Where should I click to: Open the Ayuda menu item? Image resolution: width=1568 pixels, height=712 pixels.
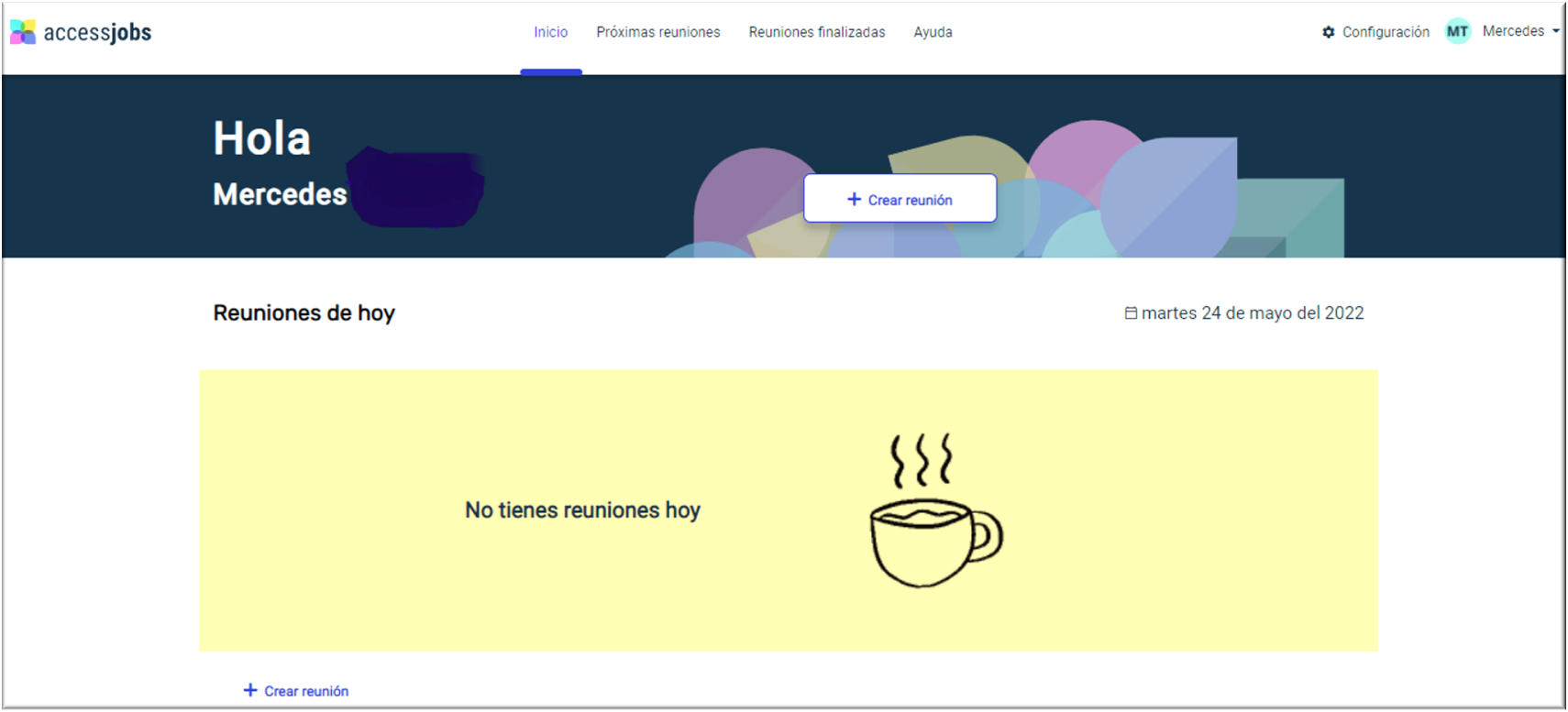933,32
